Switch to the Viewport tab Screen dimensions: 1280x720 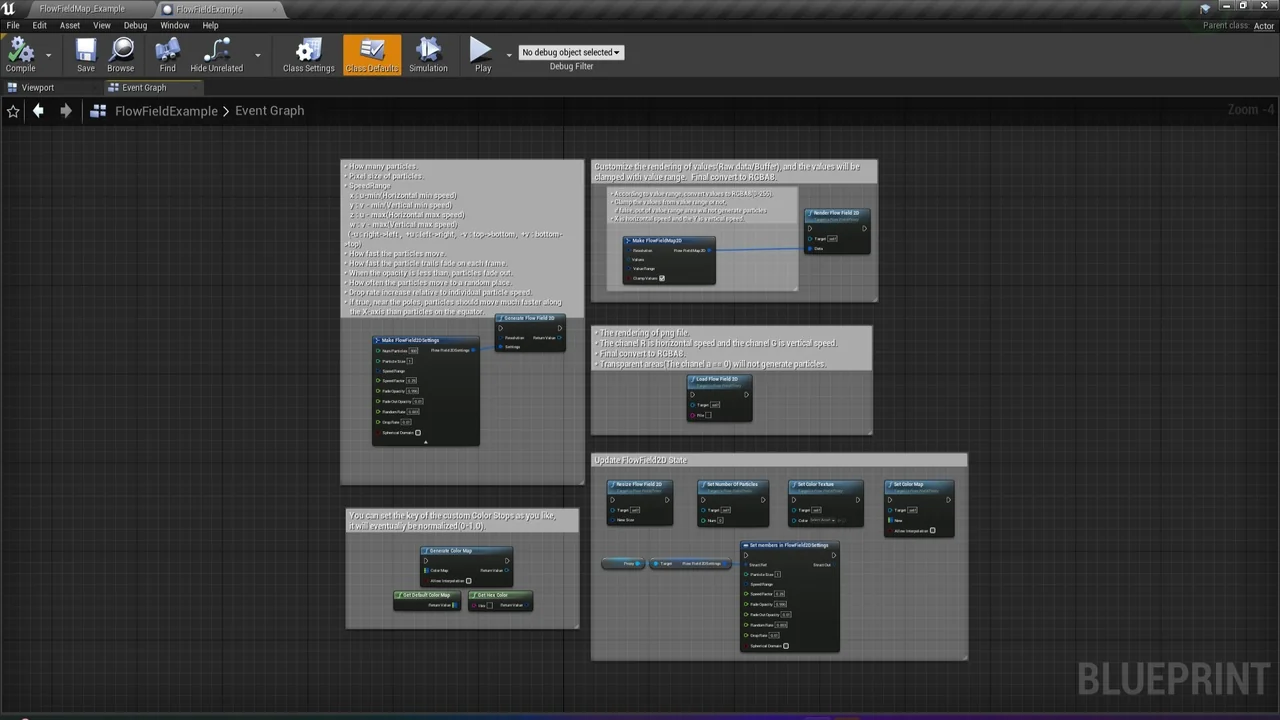pos(38,88)
